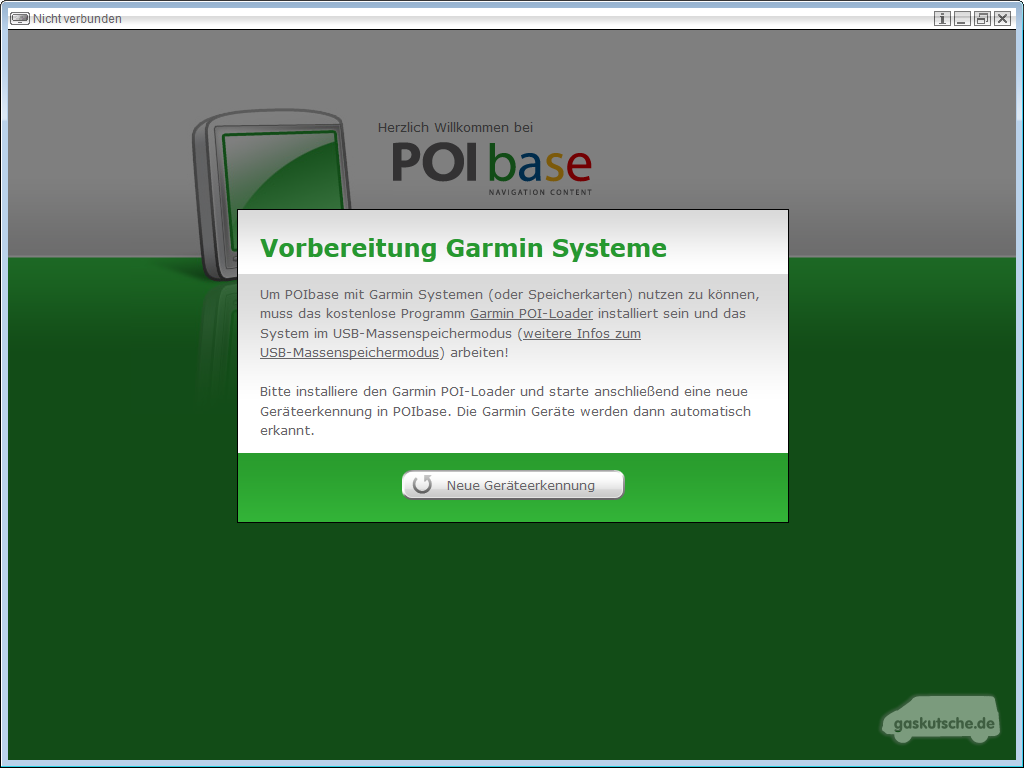The image size is (1024, 768).
Task: Open the Garmin POI-Loader link
Action: pyautogui.click(x=531, y=313)
